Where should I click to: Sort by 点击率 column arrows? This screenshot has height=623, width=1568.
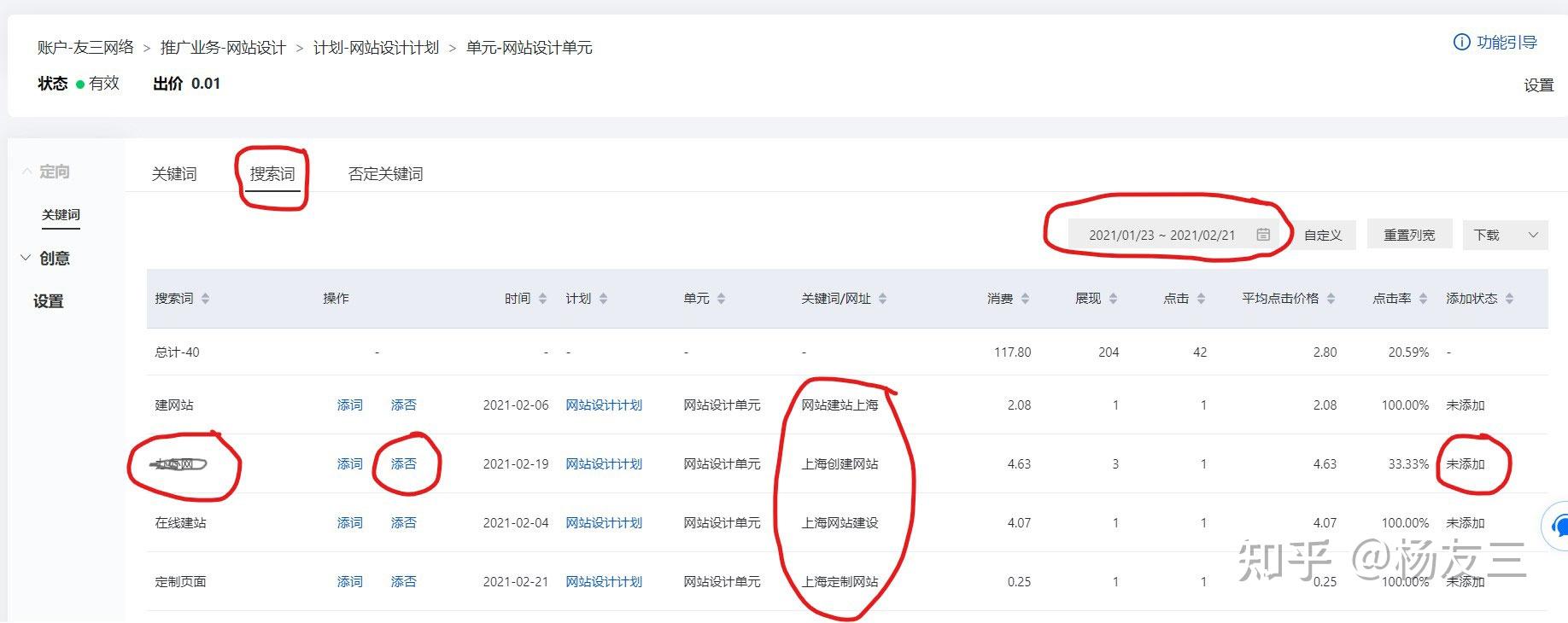click(x=1423, y=299)
